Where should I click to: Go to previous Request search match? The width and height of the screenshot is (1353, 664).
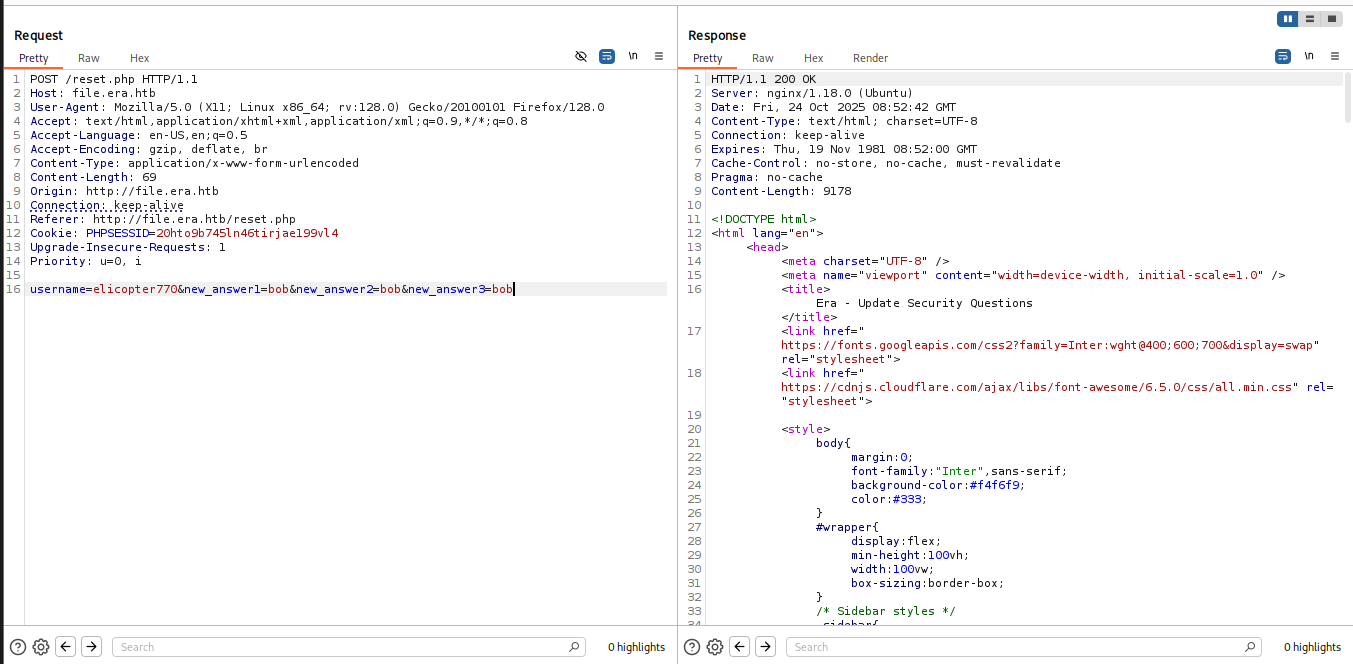(x=66, y=647)
